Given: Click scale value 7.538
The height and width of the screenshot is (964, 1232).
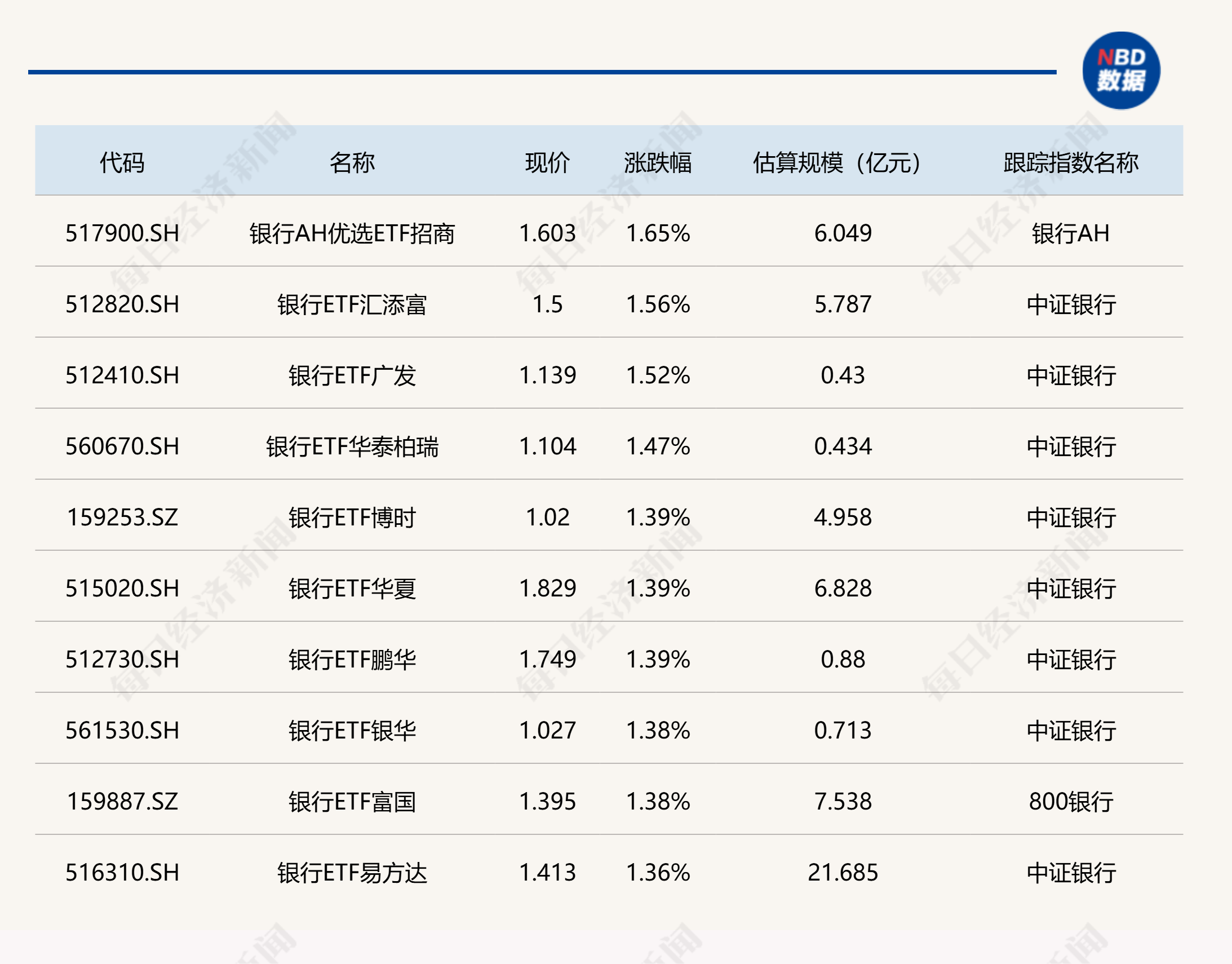Looking at the screenshot, I should (843, 802).
